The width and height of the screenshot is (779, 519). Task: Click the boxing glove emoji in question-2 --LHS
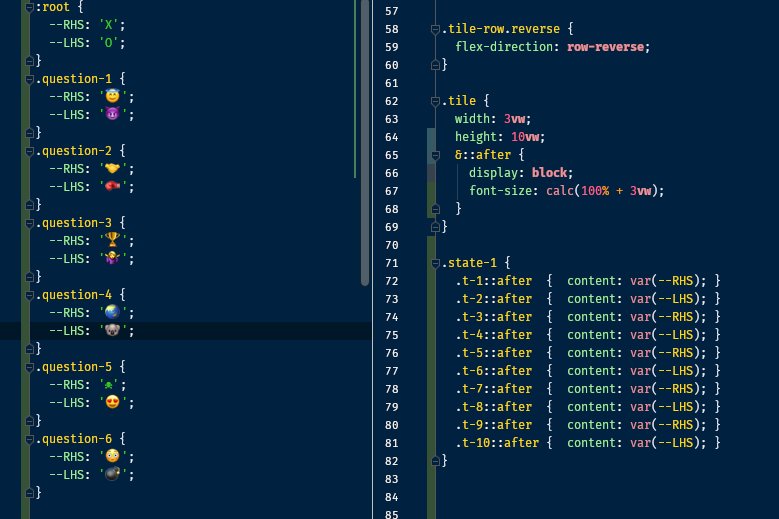pyautogui.click(x=113, y=186)
